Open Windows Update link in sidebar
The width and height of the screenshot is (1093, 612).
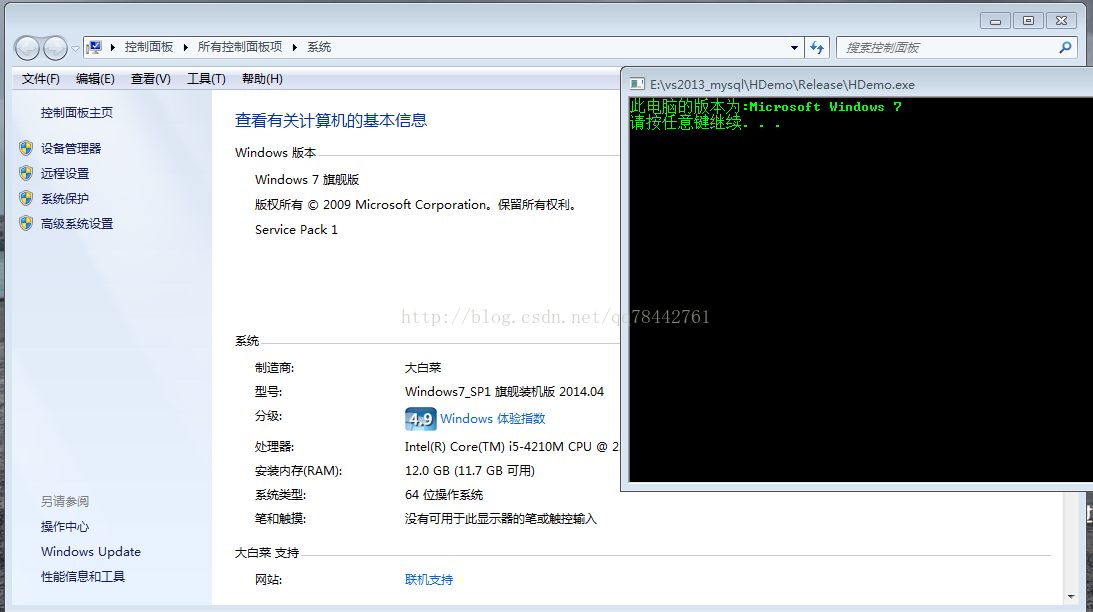click(91, 551)
